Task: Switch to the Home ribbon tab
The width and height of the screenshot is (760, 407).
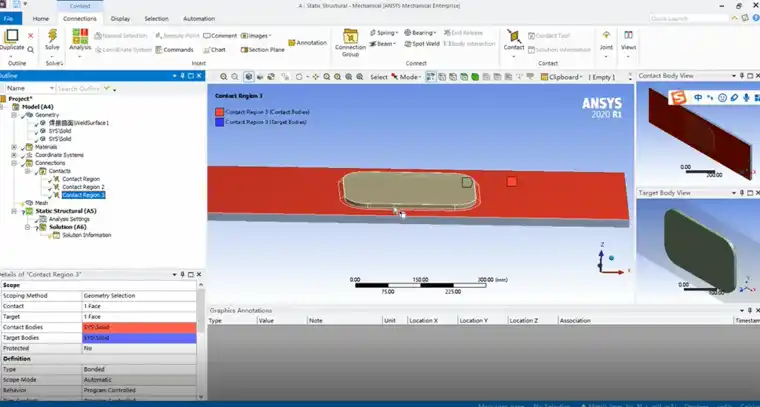Action: (41, 19)
